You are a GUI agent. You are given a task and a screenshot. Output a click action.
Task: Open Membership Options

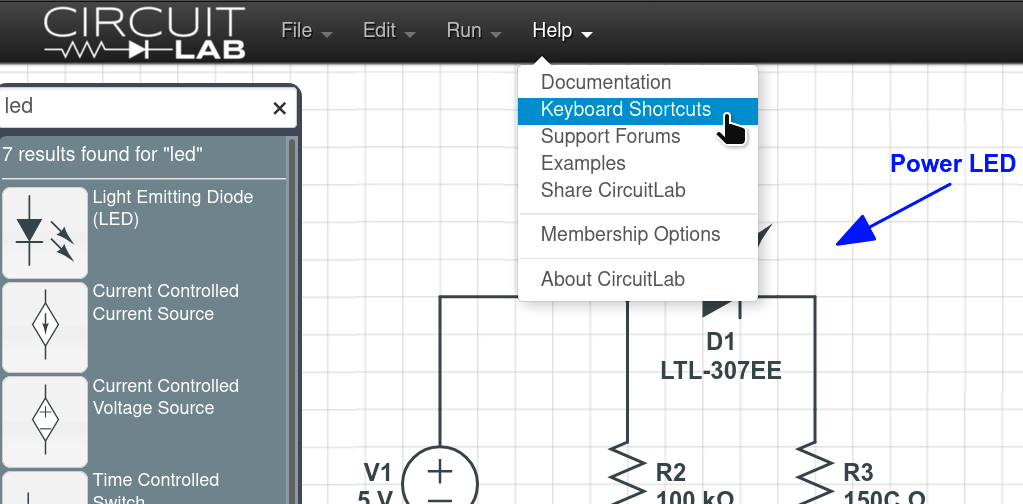(x=637, y=234)
